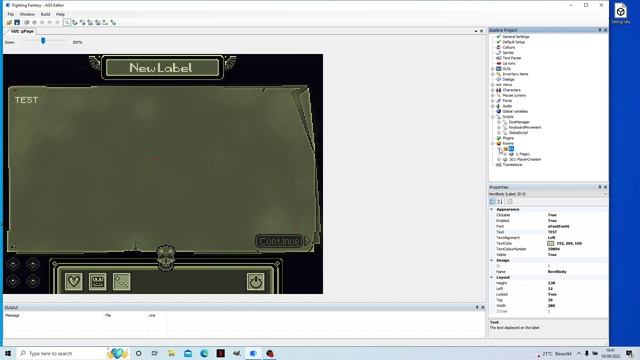Open General Settings in project tree
This screenshot has width=640, height=360.
516,37
